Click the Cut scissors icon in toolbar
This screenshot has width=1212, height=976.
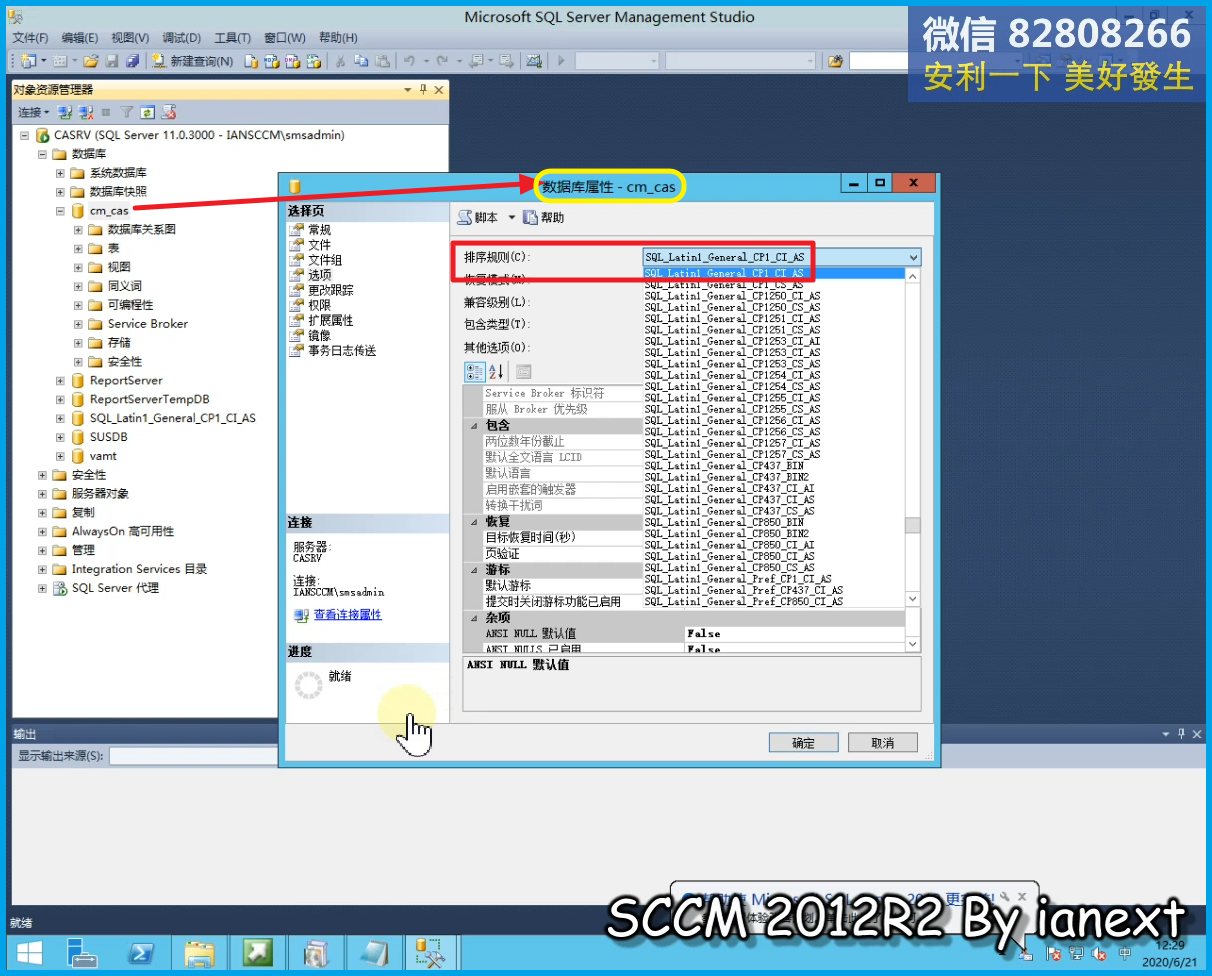coord(340,61)
